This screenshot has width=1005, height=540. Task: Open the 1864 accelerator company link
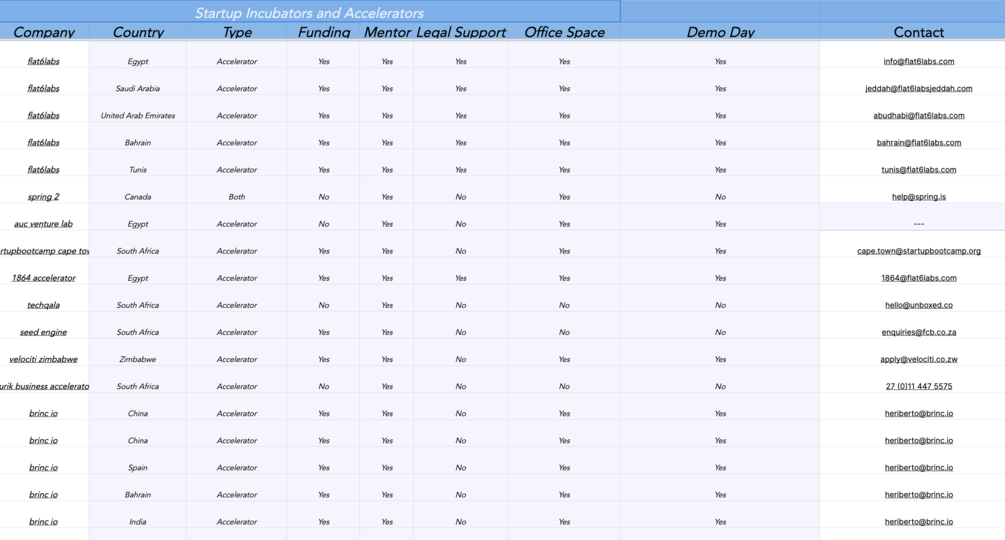coord(43,278)
